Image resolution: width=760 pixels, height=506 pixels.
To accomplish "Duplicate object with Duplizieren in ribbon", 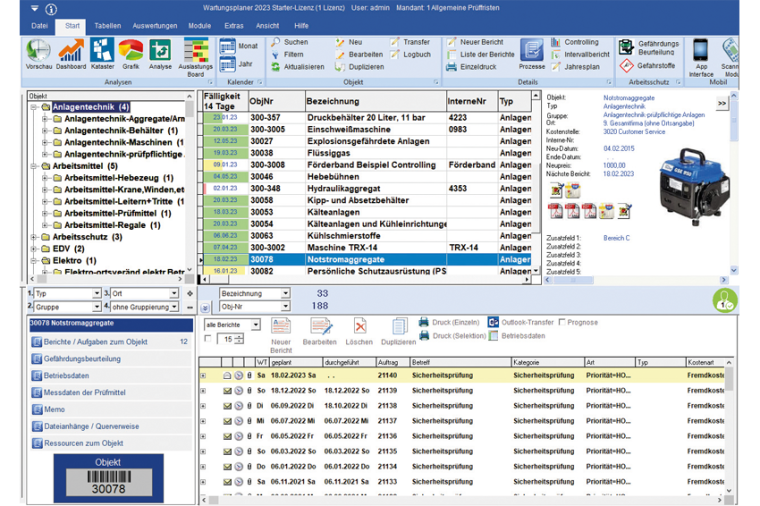I will (360, 67).
